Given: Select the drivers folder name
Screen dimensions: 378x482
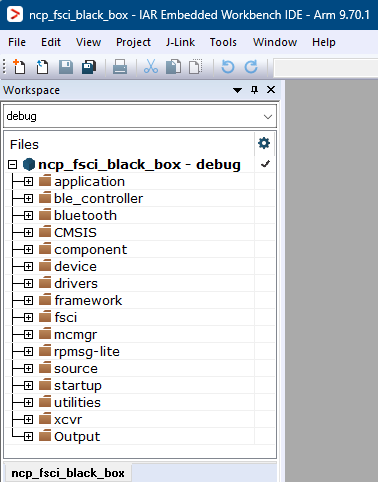Looking at the screenshot, I should pyautogui.click(x=76, y=284).
